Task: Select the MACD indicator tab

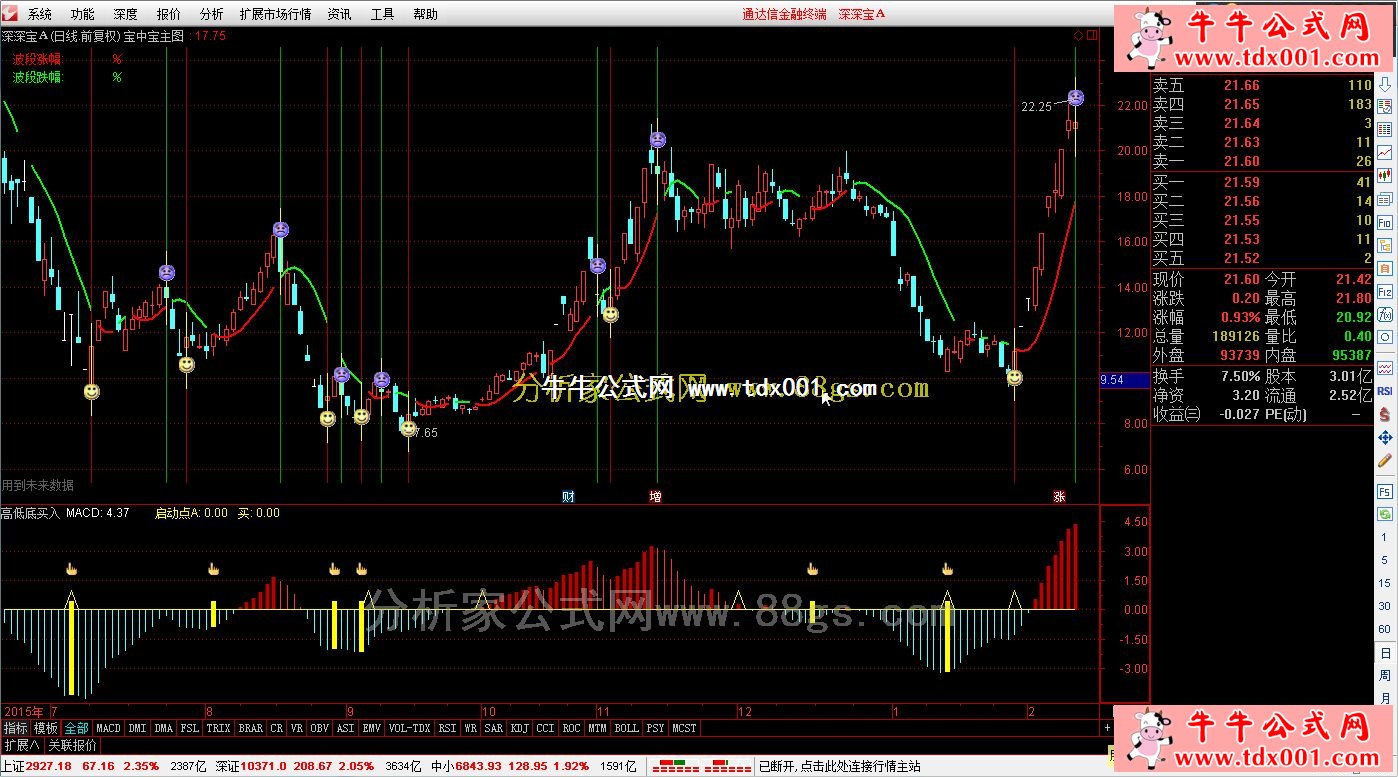Action: [x=108, y=728]
